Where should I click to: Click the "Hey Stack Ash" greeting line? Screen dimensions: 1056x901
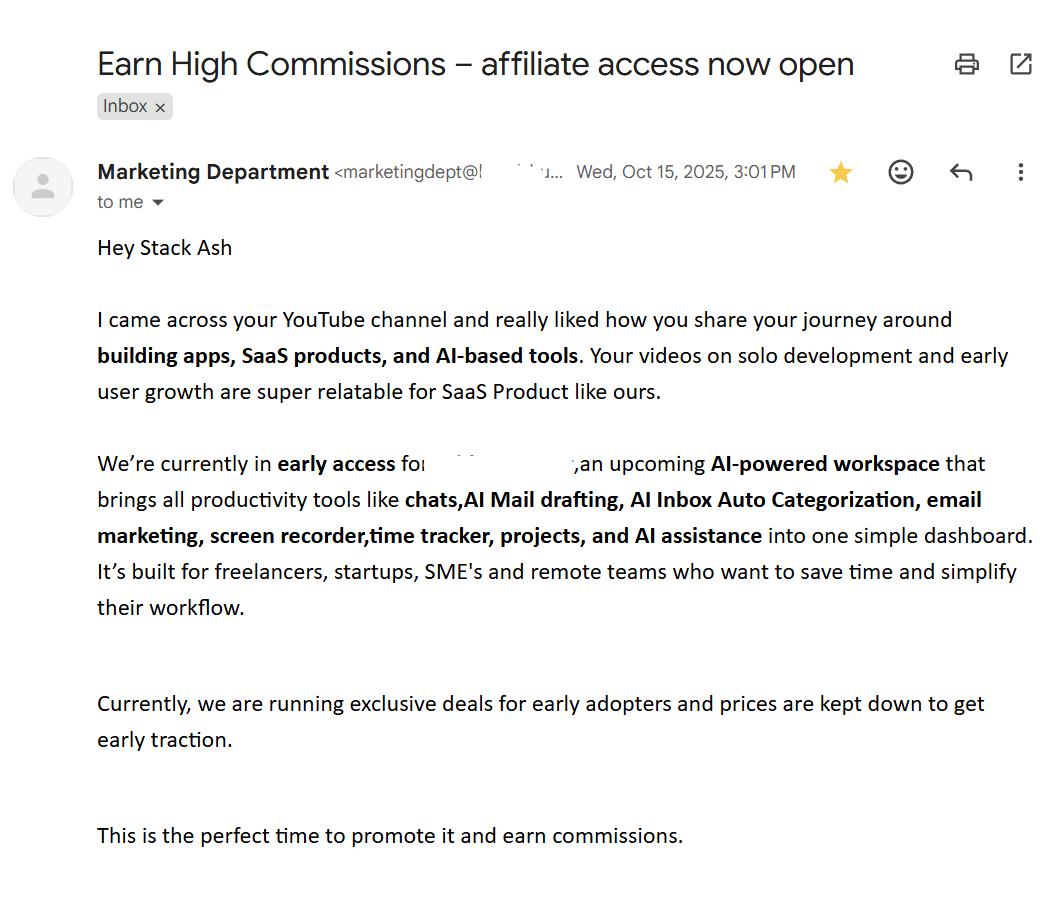click(164, 248)
